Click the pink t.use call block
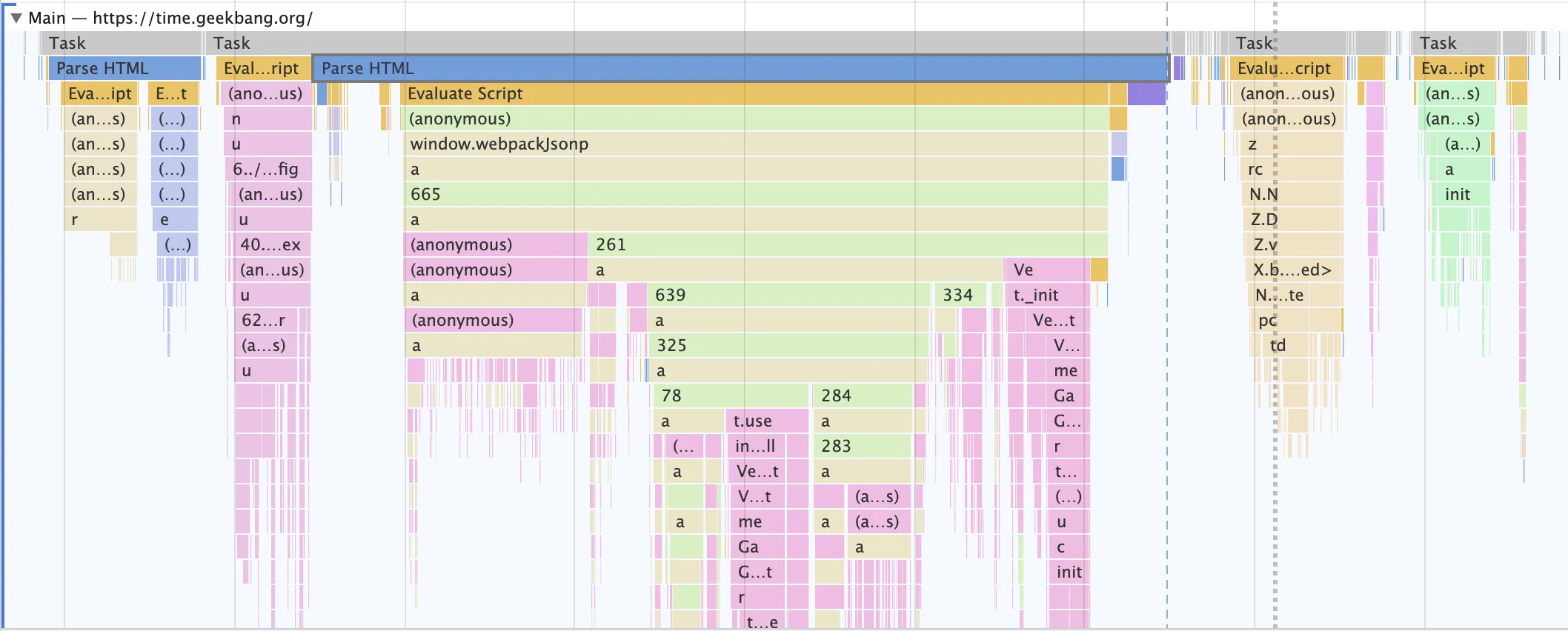 [x=766, y=421]
